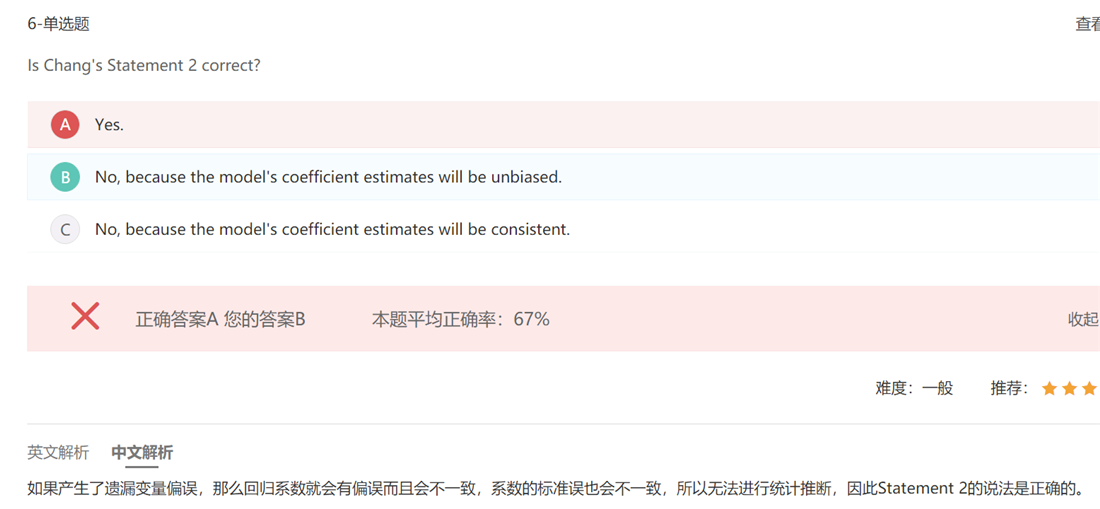Click the "Is Chang's Statement 2 correct?" question
This screenshot has height=509, width=1100.
[x=144, y=65]
